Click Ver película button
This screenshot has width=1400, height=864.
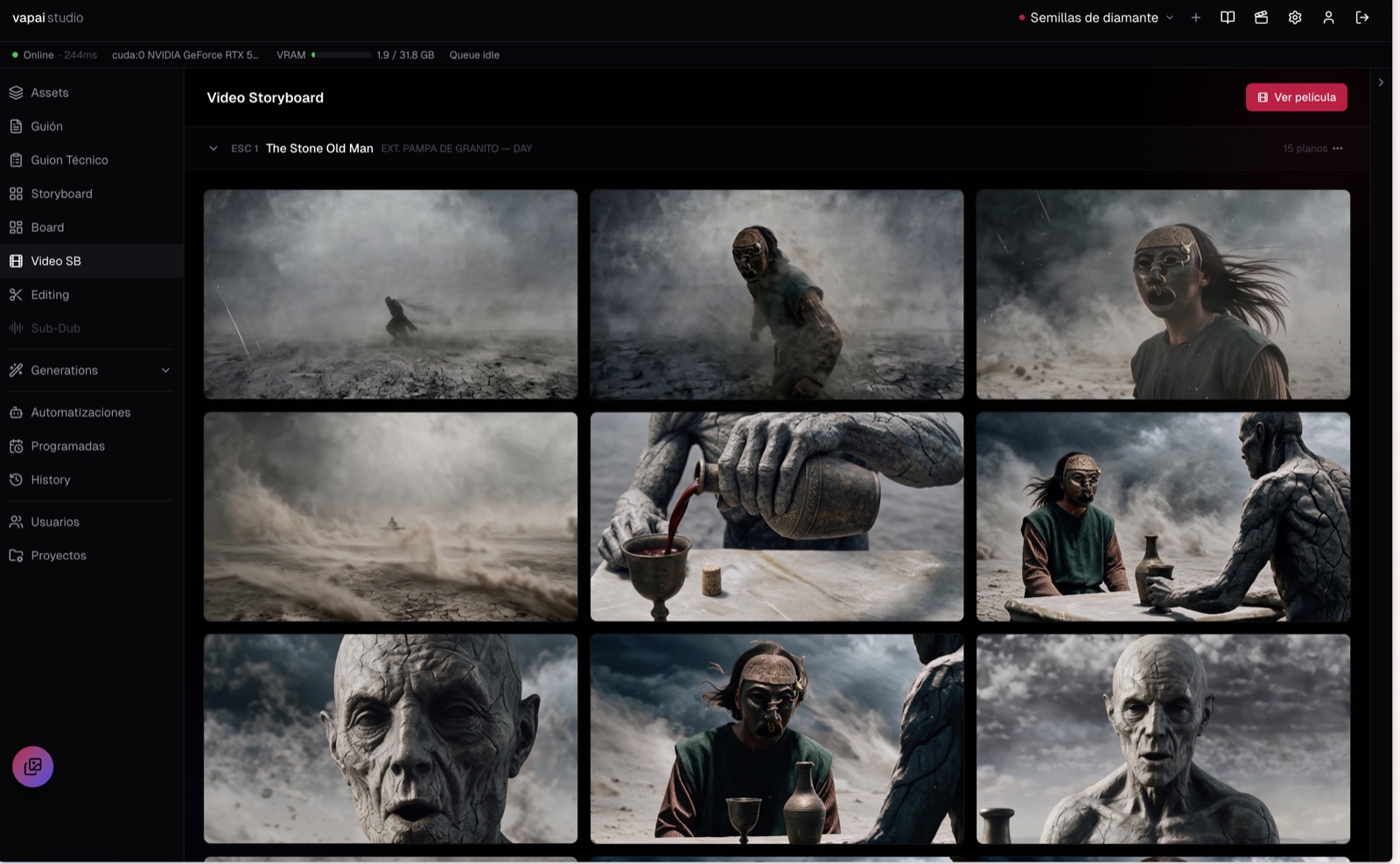click(x=1296, y=97)
